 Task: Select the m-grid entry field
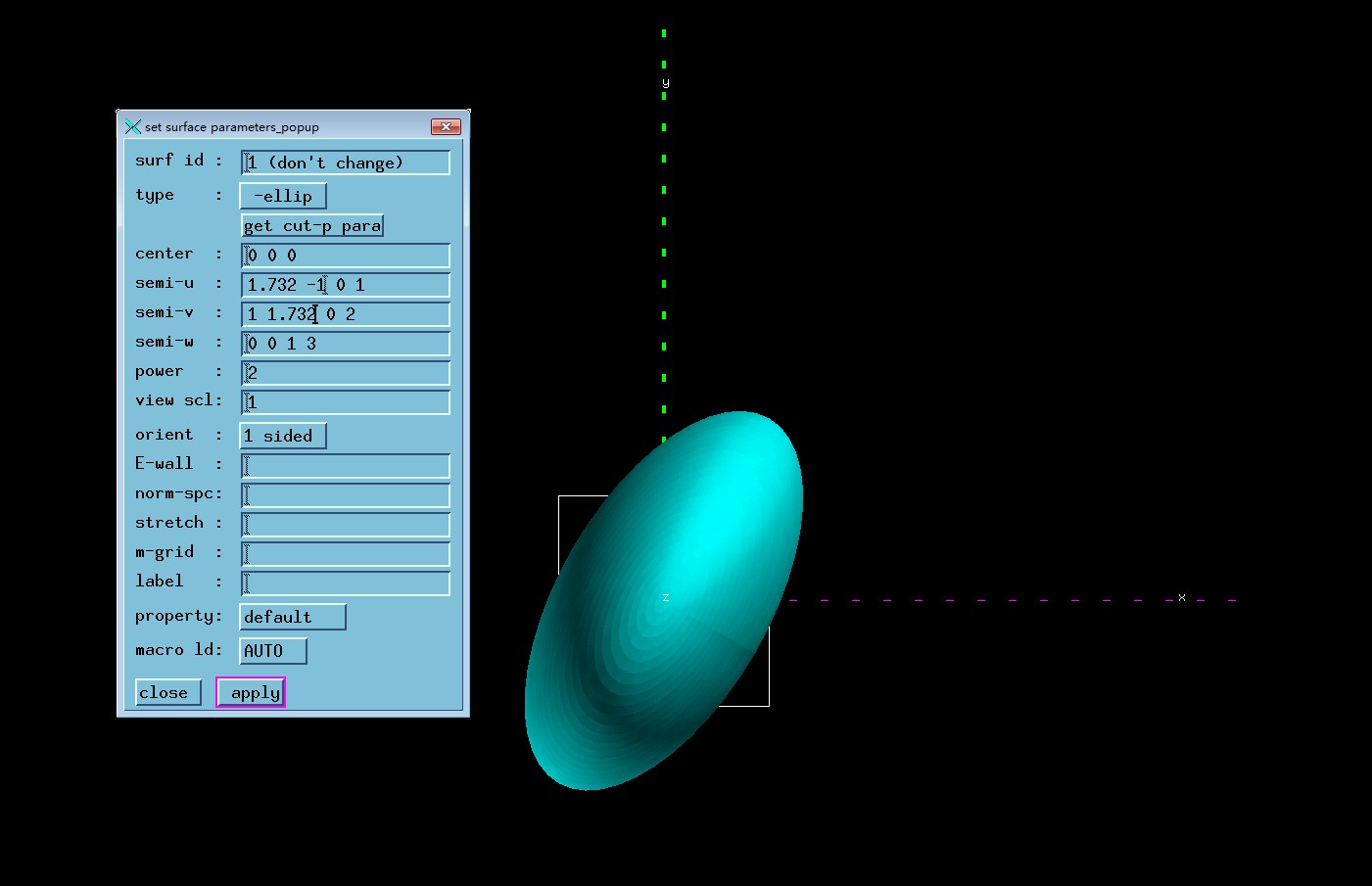tap(346, 554)
